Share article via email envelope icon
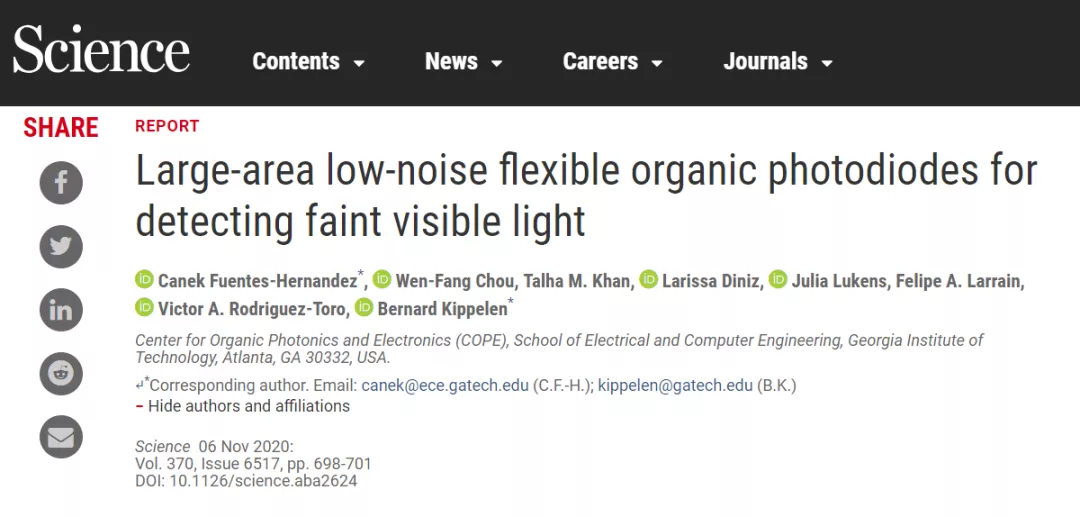Image resolution: width=1080 pixels, height=517 pixels. pos(61,437)
